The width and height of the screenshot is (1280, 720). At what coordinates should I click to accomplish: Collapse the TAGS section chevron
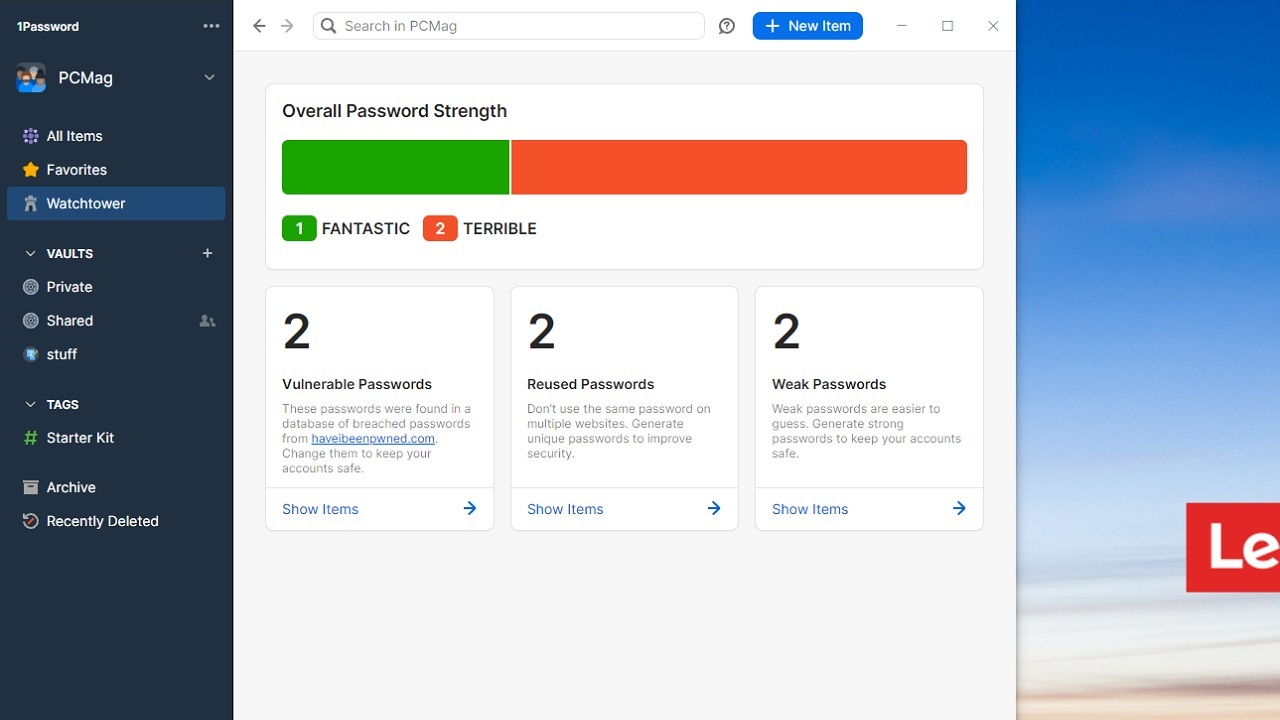30,405
